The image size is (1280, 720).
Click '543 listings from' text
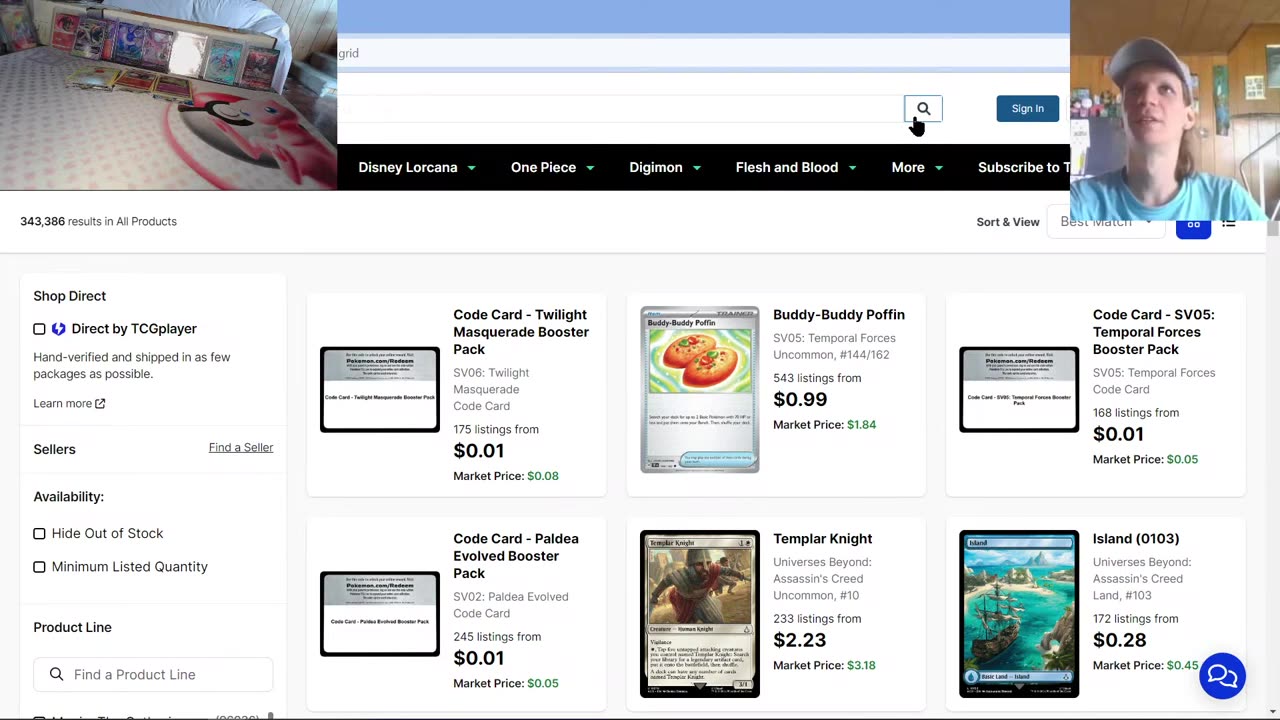click(x=817, y=378)
